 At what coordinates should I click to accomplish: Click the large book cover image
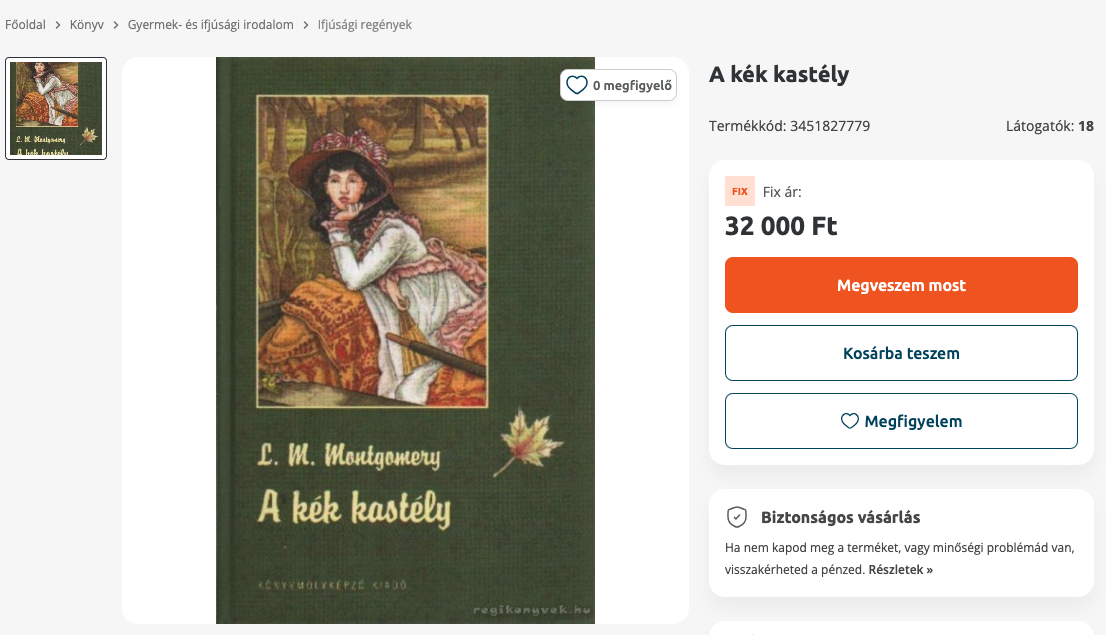[405, 340]
